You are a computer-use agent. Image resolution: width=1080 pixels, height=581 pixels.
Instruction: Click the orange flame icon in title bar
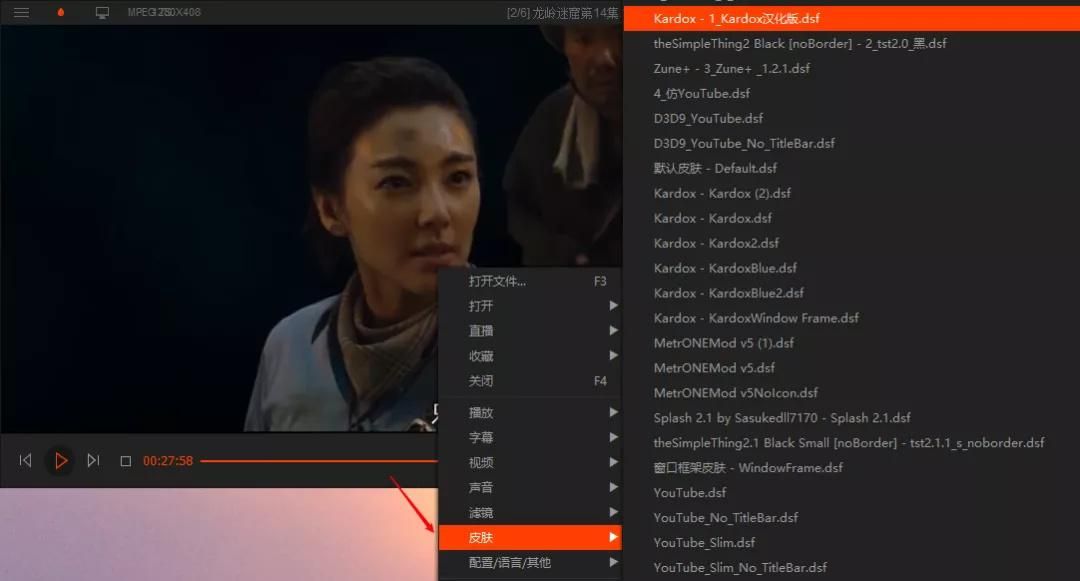point(61,13)
